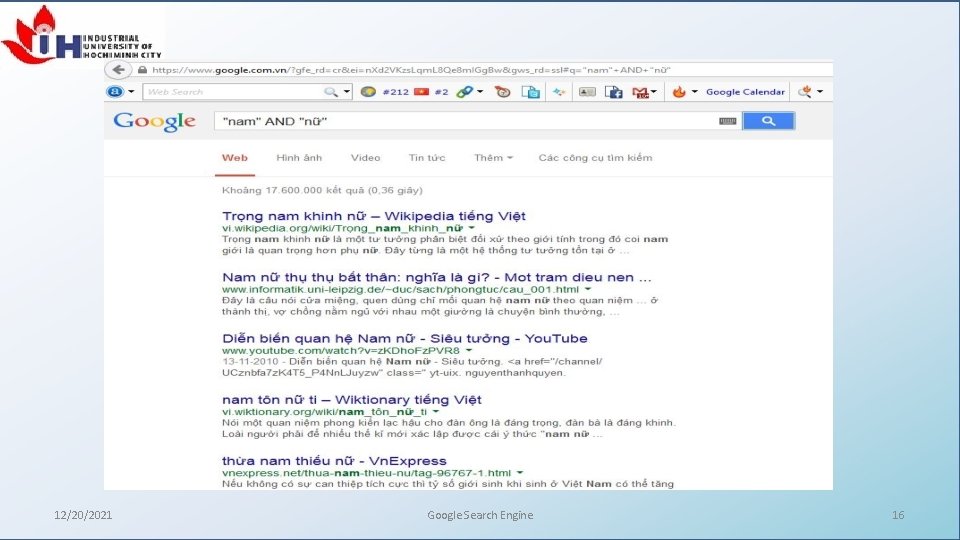The height and width of the screenshot is (540, 960).
Task: Click the Alexa toolbar 'a' icon
Action: [x=114, y=92]
